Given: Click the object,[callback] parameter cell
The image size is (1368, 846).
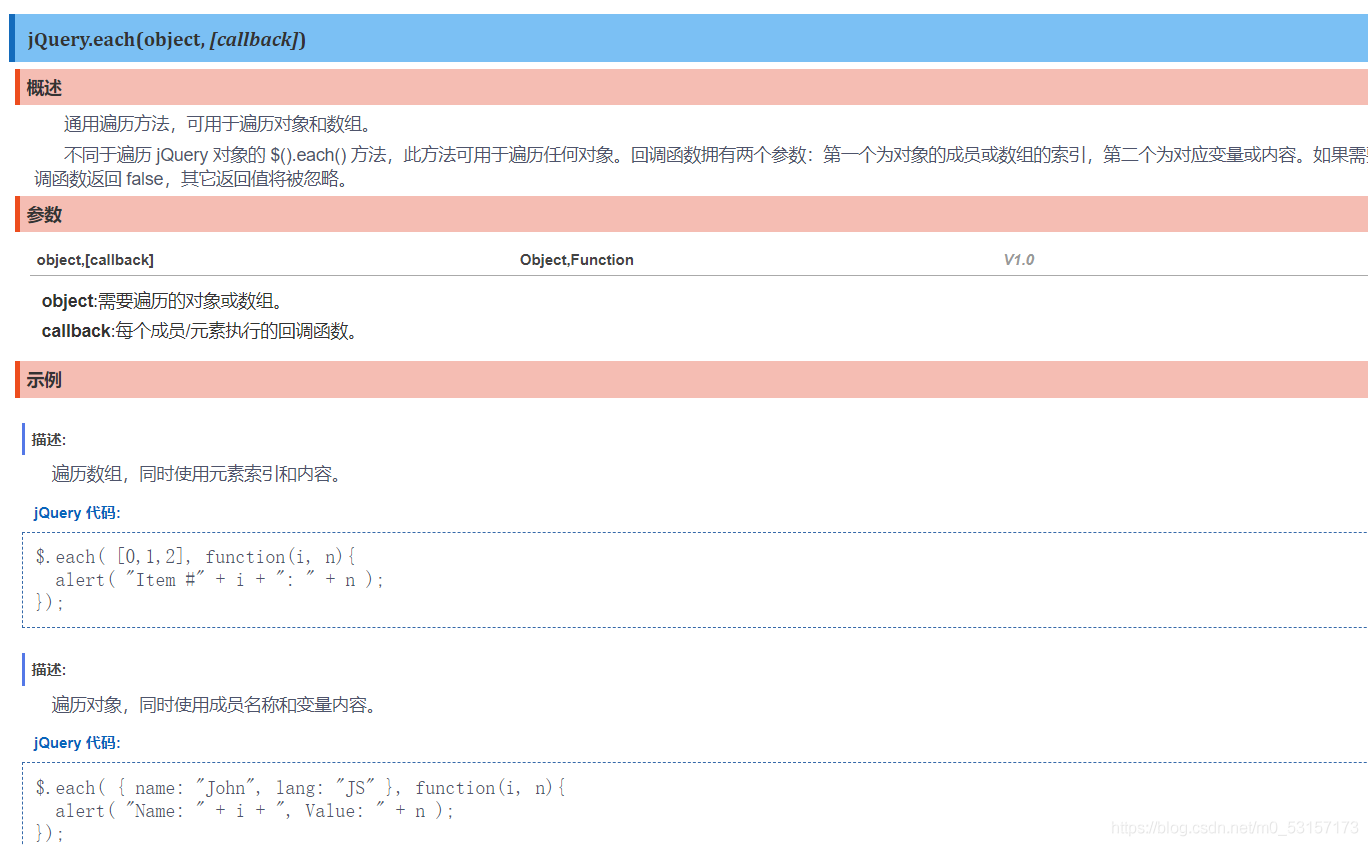Looking at the screenshot, I should tap(95, 260).
